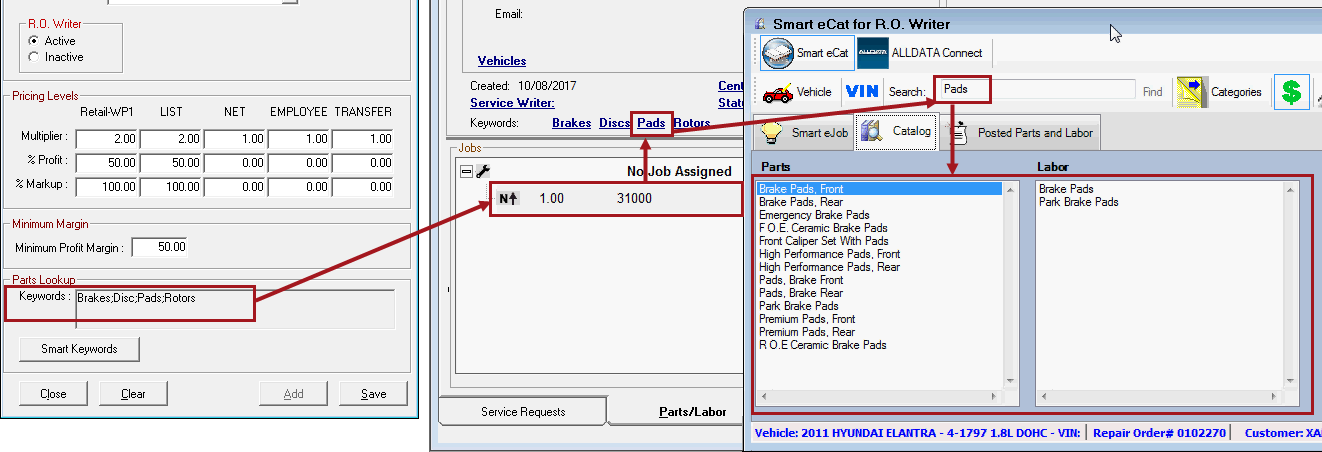The image size is (1322, 452).
Task: Select the Inactive radio button
Action: [x=34, y=57]
